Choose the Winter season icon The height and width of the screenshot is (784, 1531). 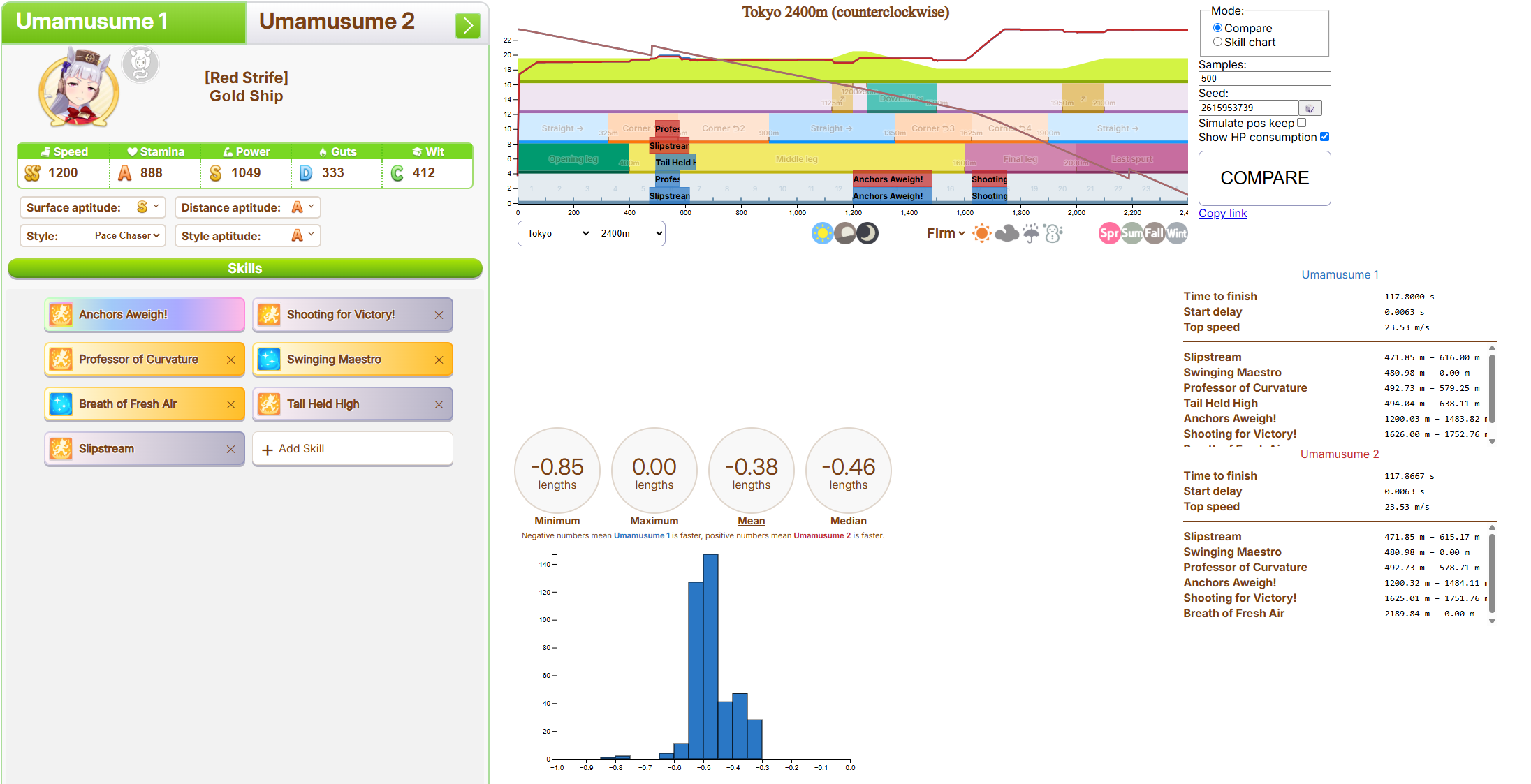click(x=1176, y=233)
